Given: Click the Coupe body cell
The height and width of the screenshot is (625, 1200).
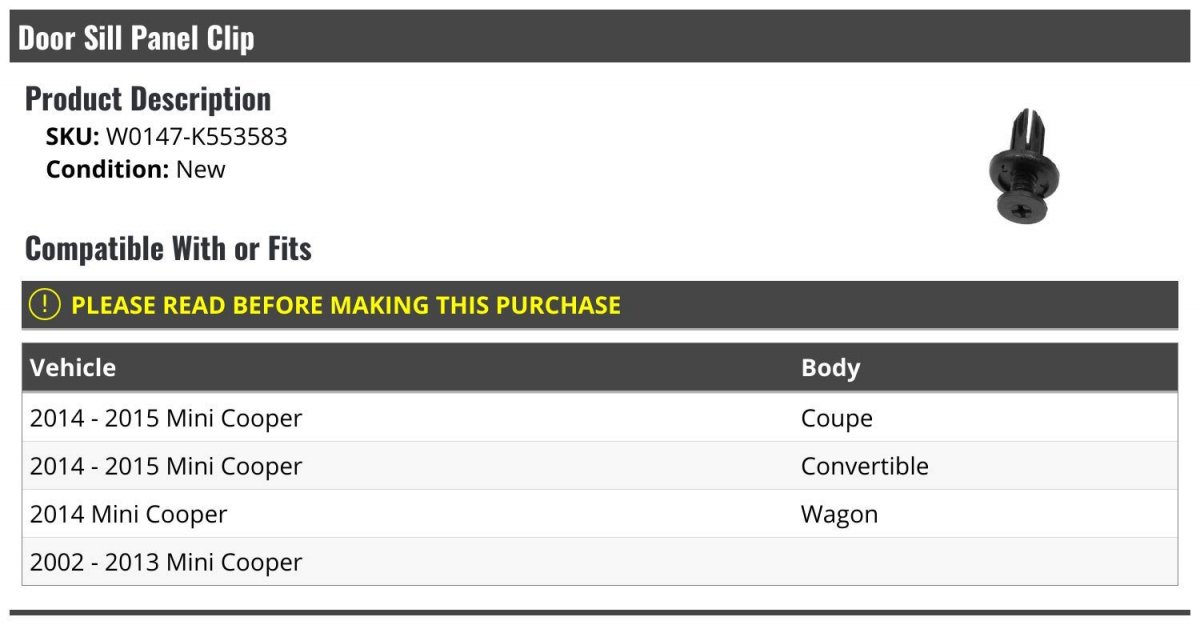Looking at the screenshot, I should [x=837, y=418].
